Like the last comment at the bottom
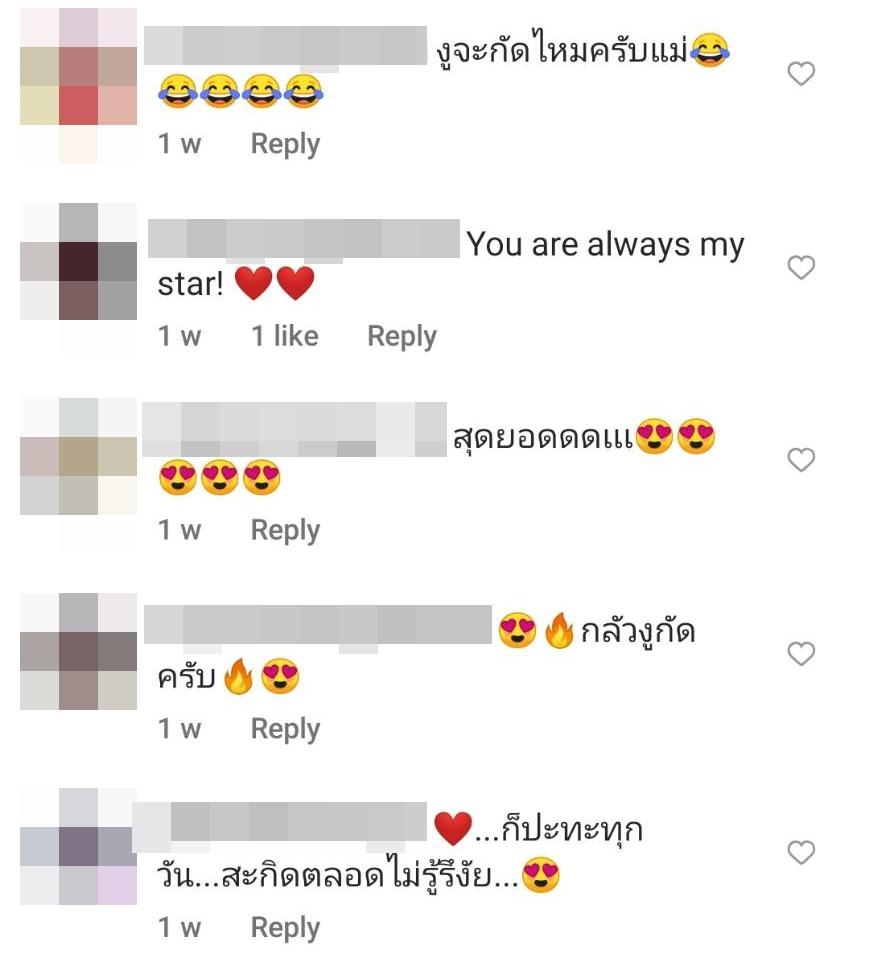 tap(801, 852)
